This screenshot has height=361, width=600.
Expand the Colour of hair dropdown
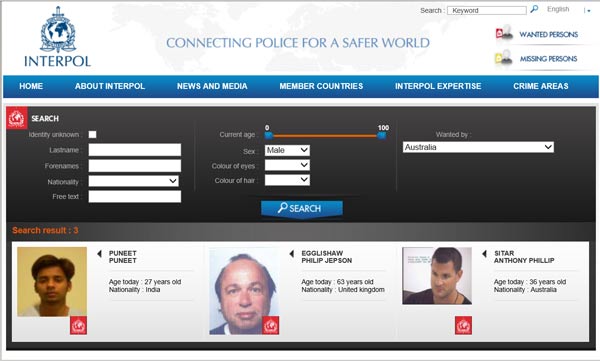pyautogui.click(x=287, y=180)
